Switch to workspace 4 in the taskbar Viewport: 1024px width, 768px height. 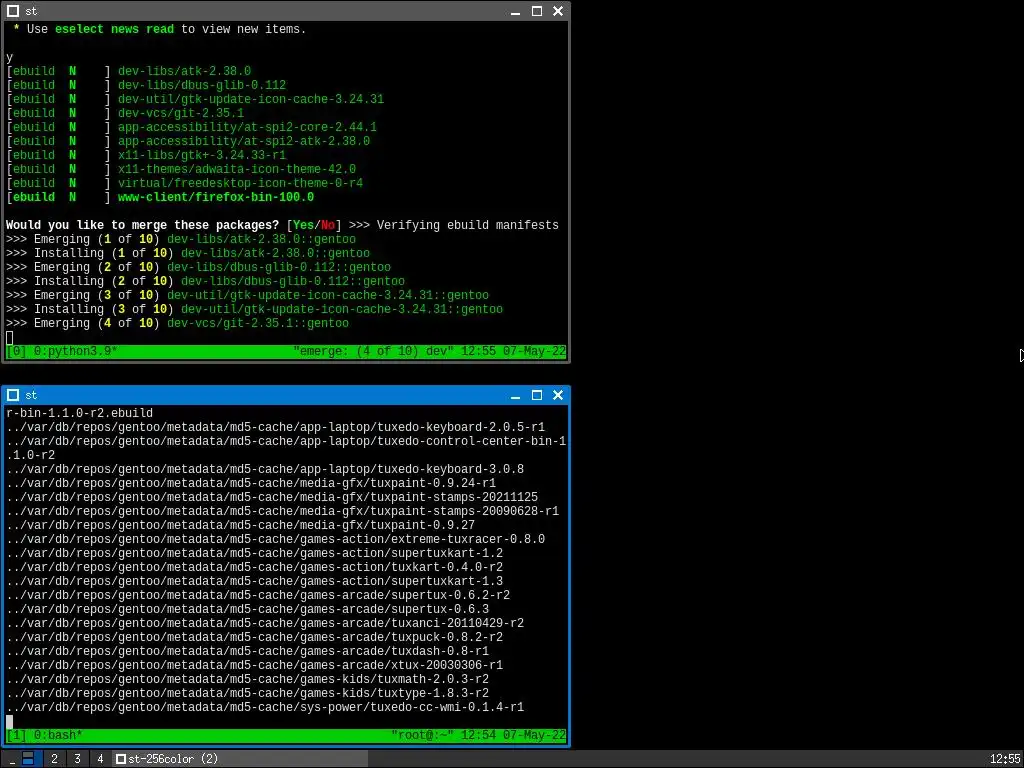(100, 759)
